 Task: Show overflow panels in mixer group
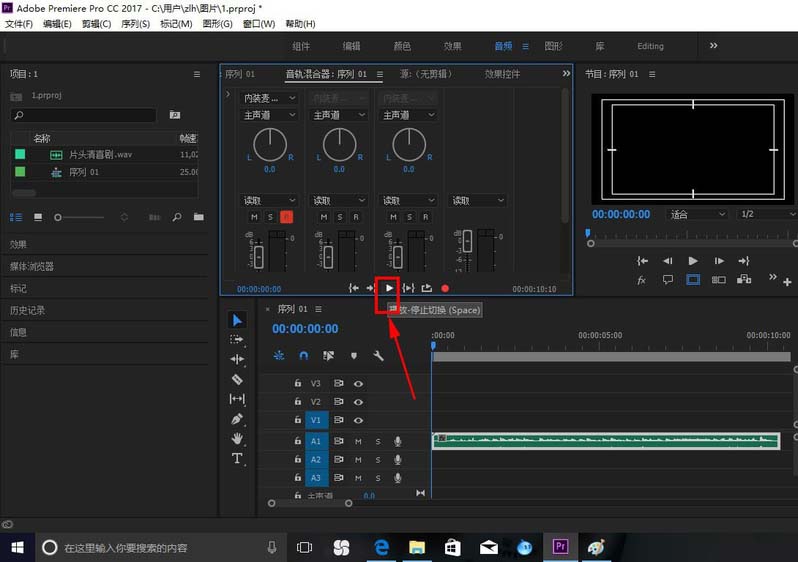(x=566, y=74)
